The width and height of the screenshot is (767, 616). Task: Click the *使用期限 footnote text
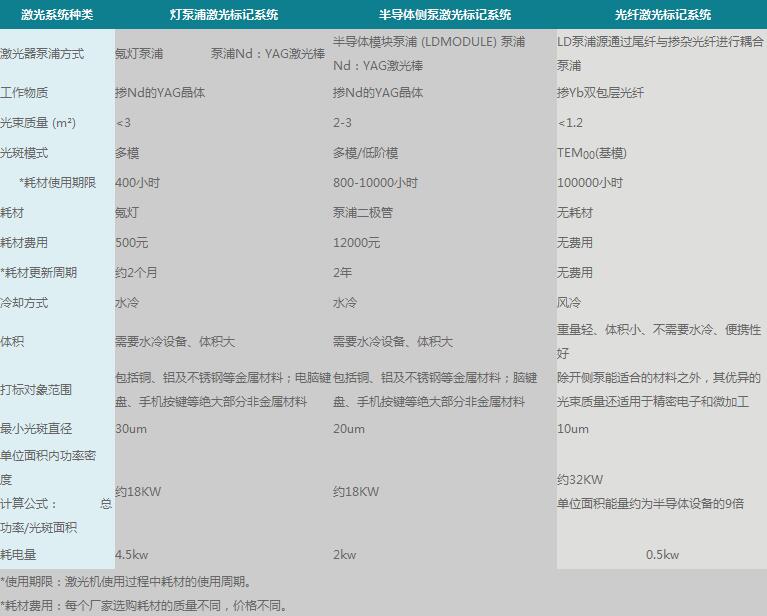(125, 582)
